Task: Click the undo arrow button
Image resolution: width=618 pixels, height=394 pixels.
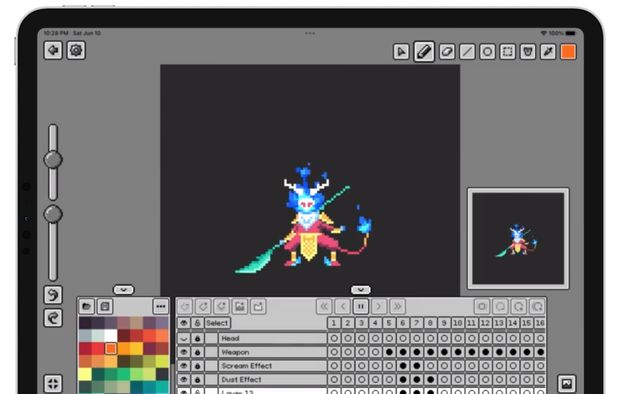Action: [x=53, y=295]
